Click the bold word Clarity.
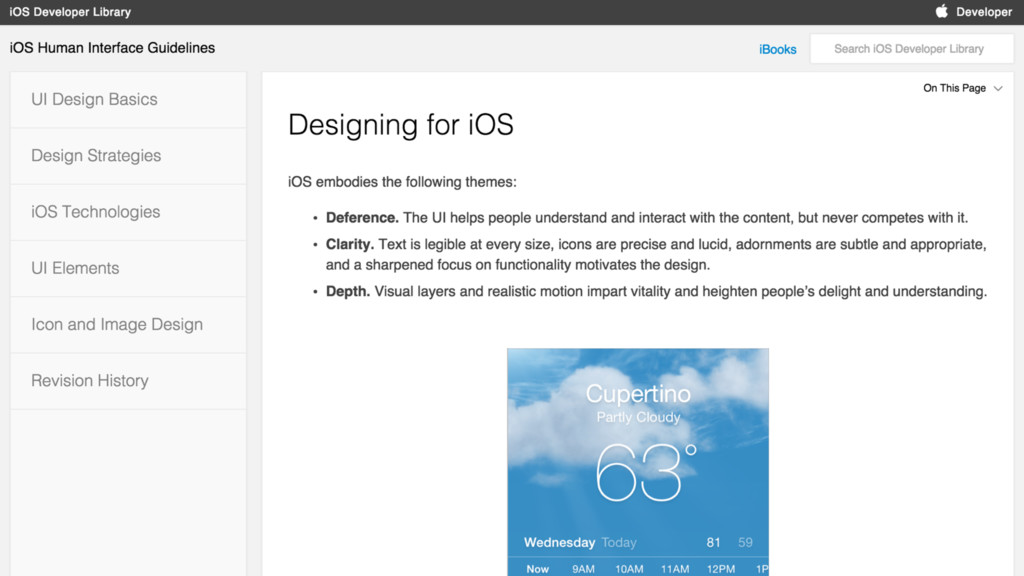This screenshot has height=576, width=1024. click(x=349, y=244)
